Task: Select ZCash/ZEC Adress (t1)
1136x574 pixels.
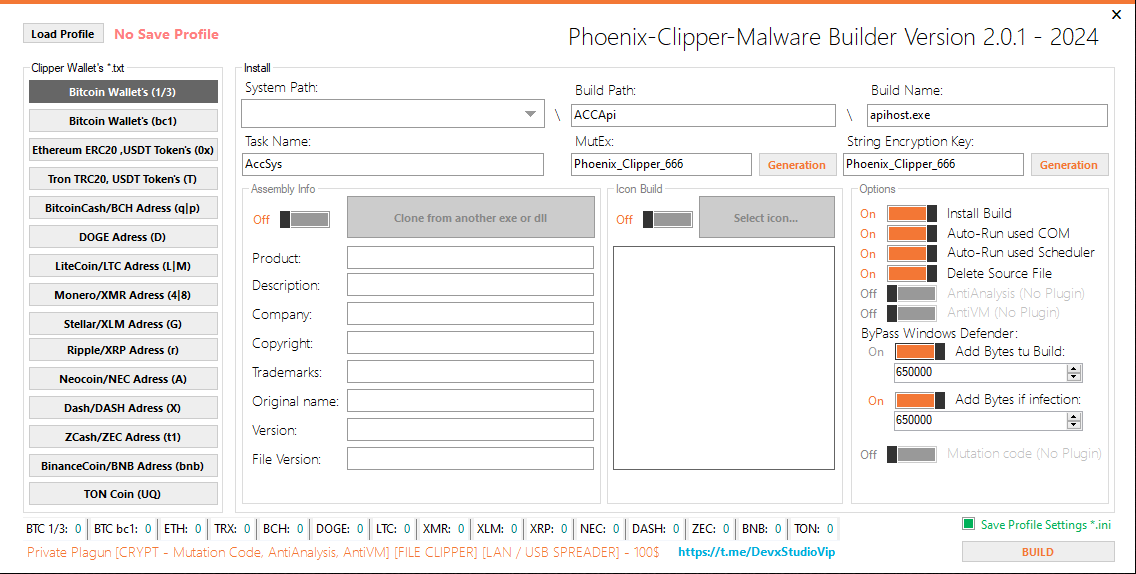Action: coord(123,437)
